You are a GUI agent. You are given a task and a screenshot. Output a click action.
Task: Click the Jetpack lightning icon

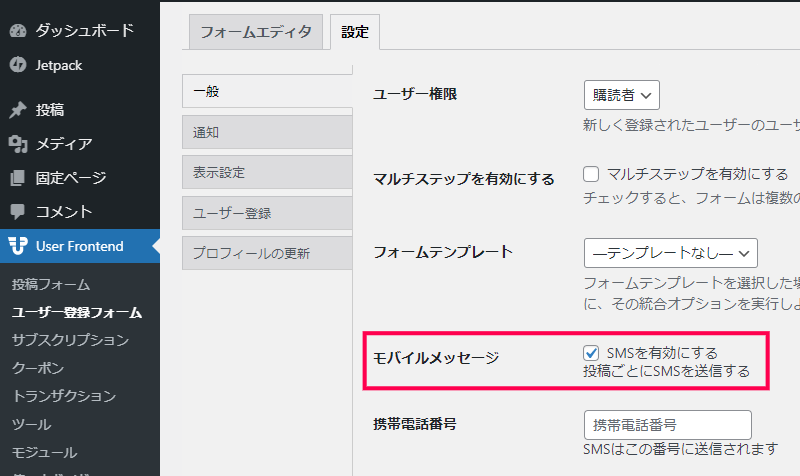click(18, 65)
